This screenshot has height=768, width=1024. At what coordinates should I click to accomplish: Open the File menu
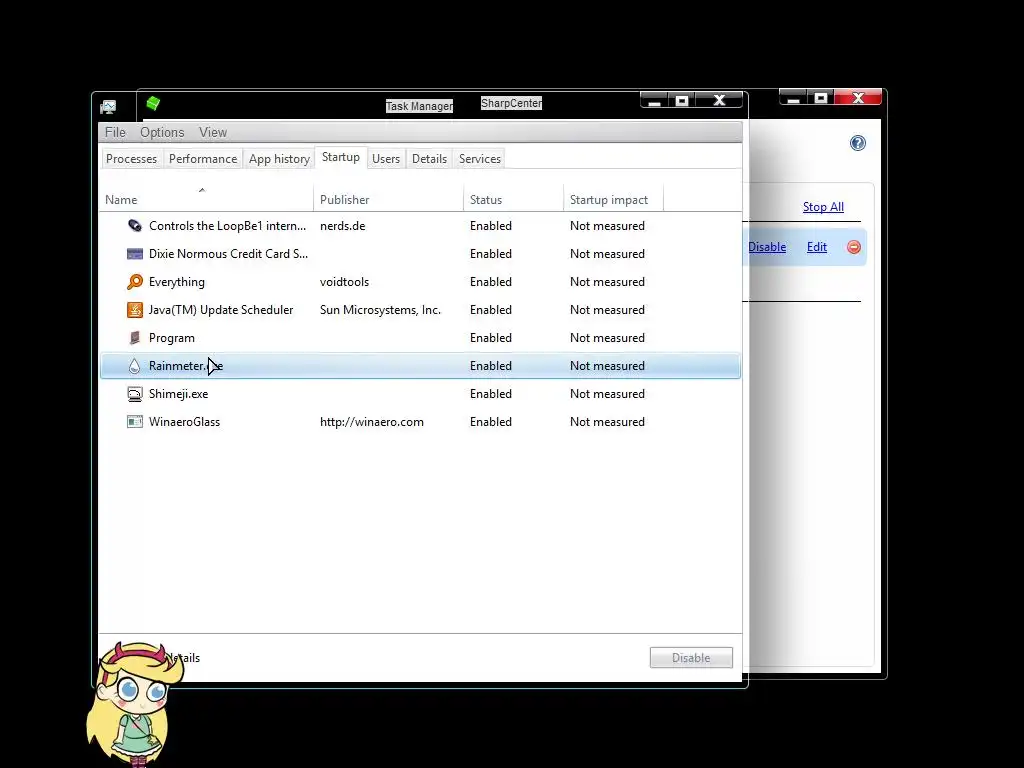[x=116, y=133]
